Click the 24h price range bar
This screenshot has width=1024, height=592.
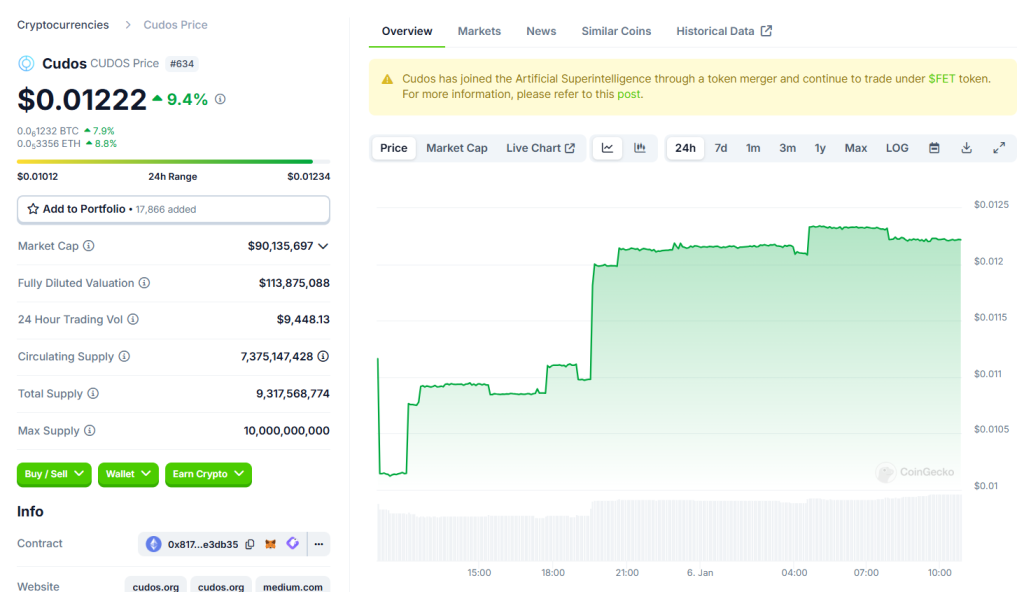[x=165, y=161]
